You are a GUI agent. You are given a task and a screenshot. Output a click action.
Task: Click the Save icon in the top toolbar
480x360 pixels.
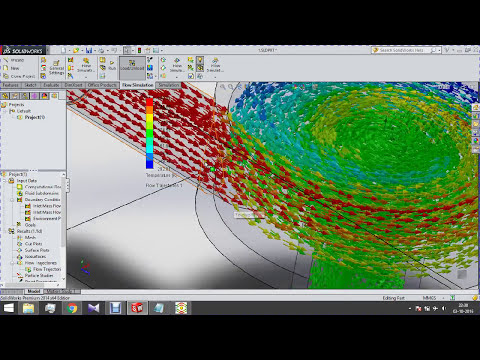(89, 50)
